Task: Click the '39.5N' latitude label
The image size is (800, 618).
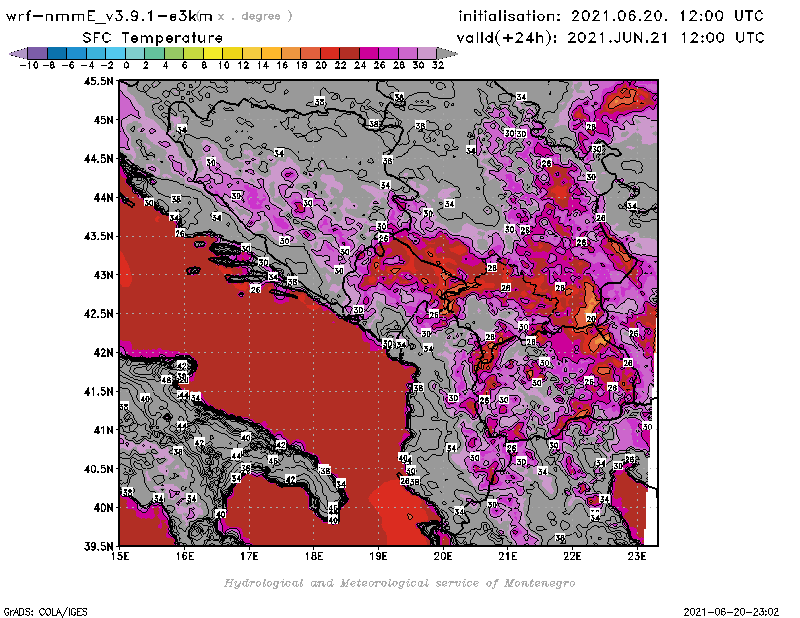Action: pos(98,546)
